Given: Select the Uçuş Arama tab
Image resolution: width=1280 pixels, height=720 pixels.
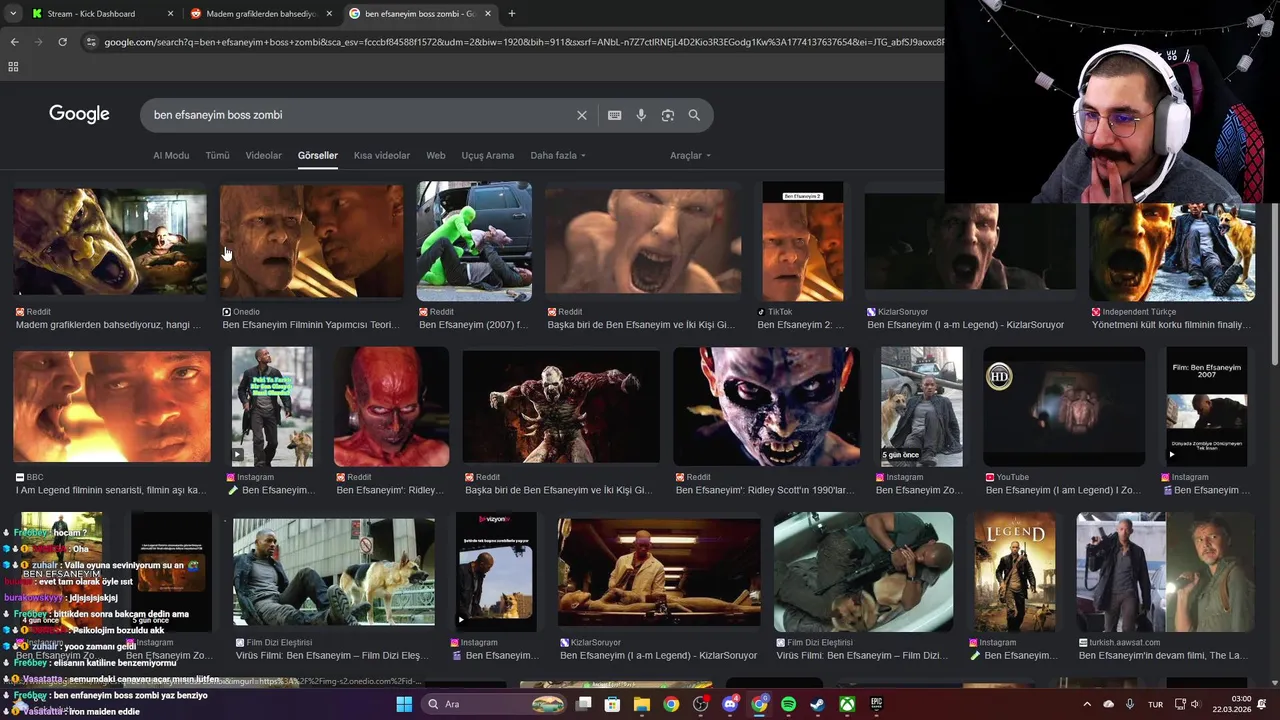Looking at the screenshot, I should point(488,156).
